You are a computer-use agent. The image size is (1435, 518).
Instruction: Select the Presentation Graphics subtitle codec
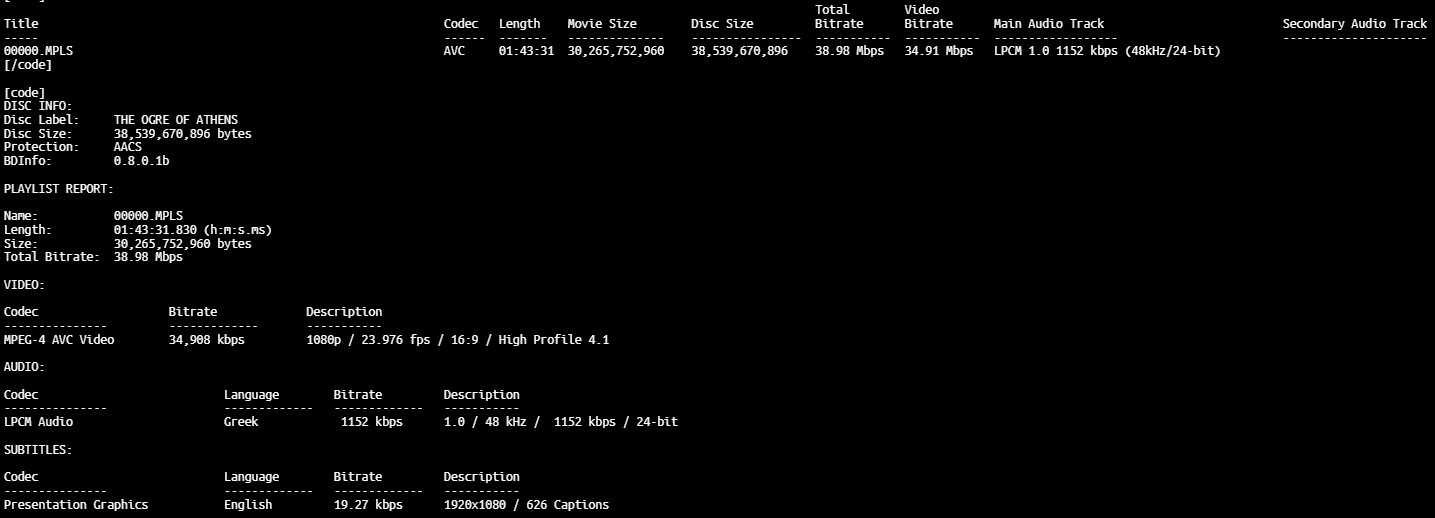pyautogui.click(x=76, y=505)
